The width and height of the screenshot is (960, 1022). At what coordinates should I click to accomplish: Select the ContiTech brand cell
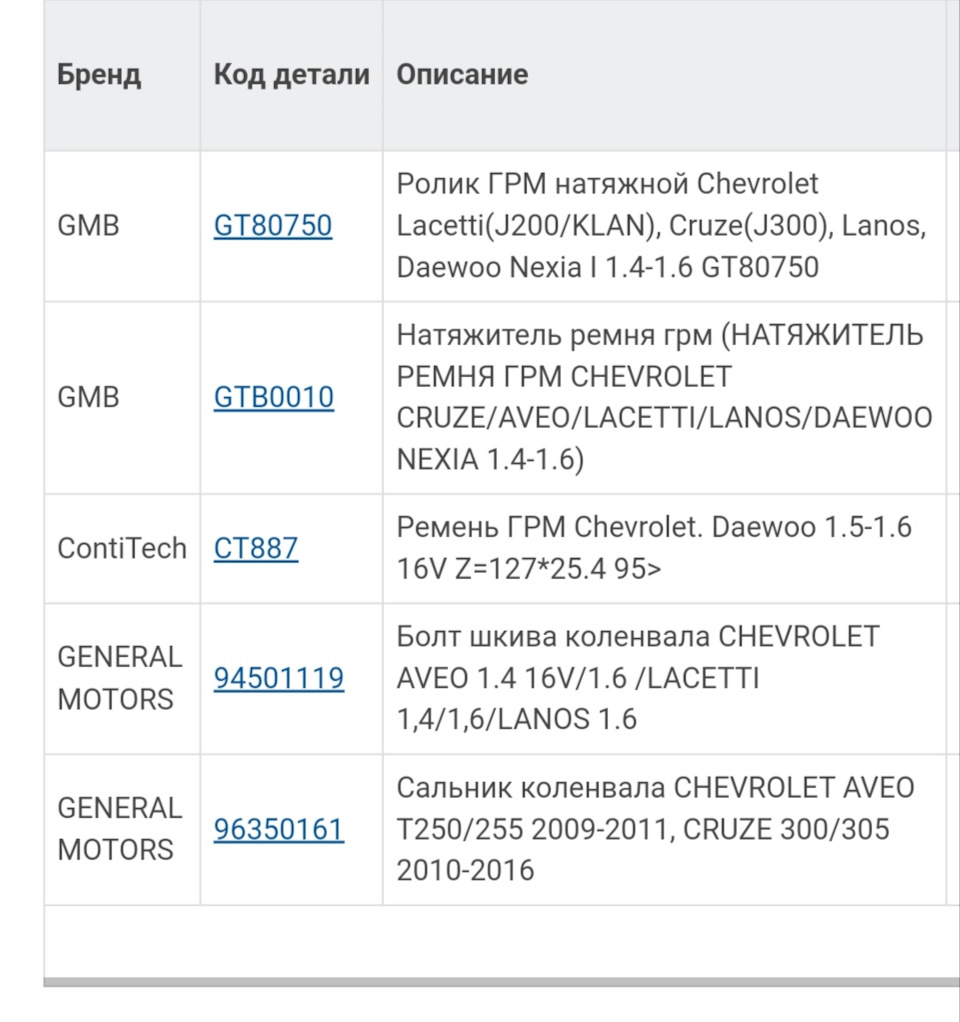(x=122, y=549)
